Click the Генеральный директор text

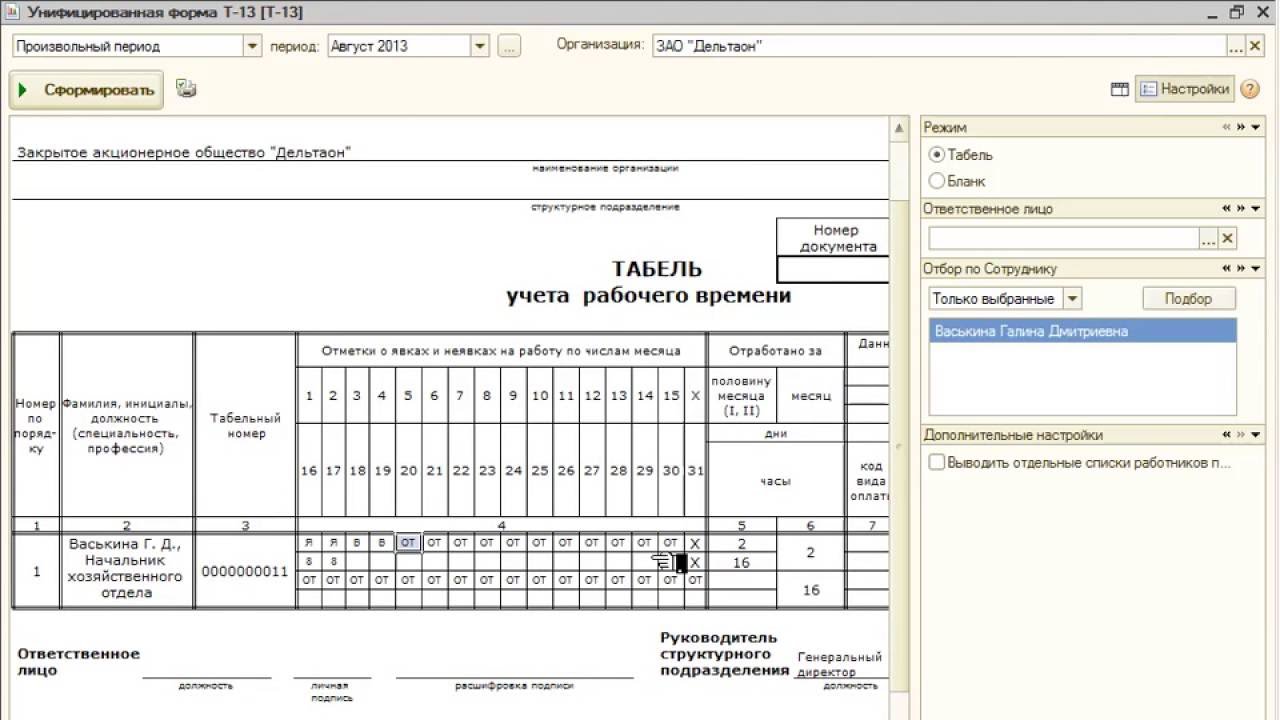point(839,664)
